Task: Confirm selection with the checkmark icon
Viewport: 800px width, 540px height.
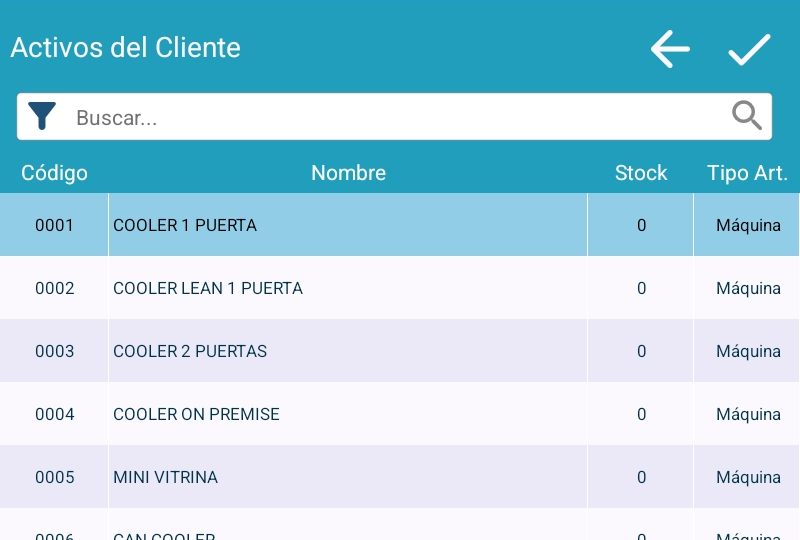Action: (749, 48)
